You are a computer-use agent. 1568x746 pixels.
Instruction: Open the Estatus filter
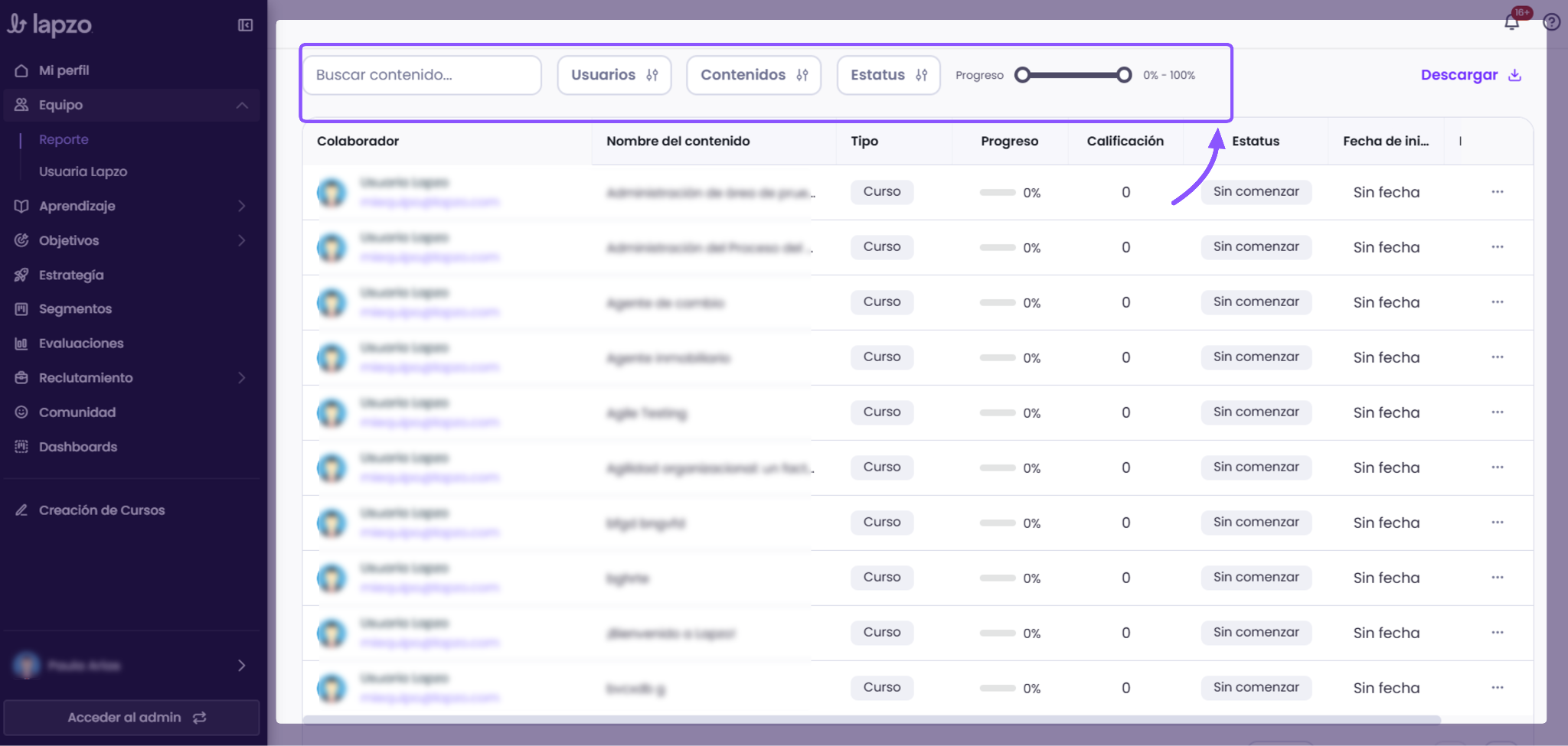889,75
